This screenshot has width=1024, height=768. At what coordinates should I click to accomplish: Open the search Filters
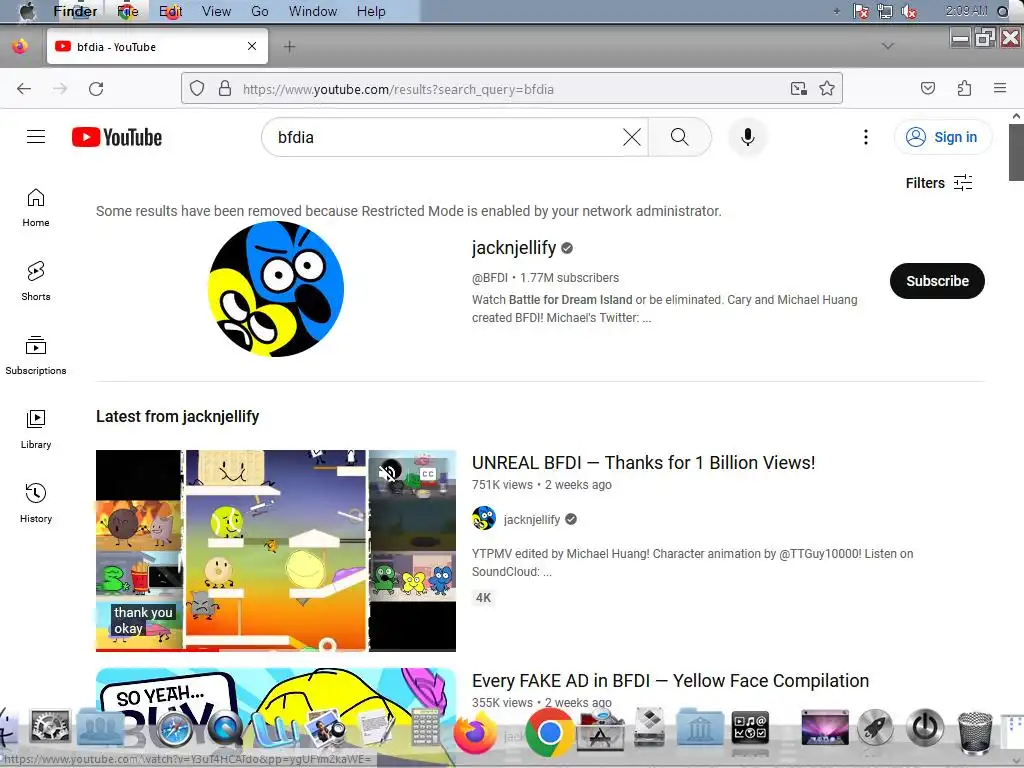(938, 183)
